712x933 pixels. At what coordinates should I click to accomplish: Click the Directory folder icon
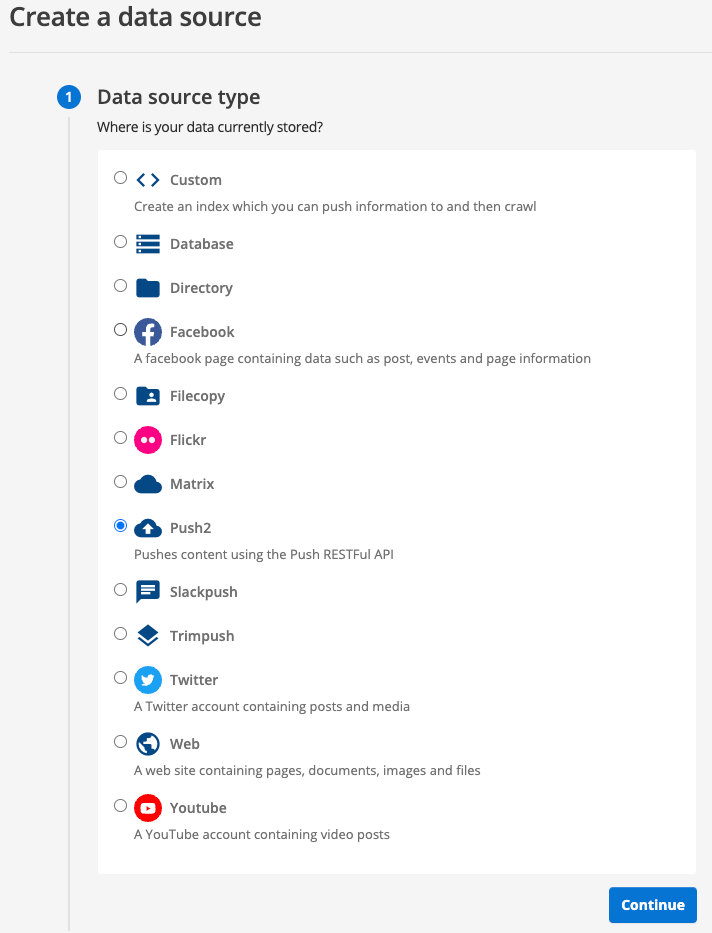[146, 287]
